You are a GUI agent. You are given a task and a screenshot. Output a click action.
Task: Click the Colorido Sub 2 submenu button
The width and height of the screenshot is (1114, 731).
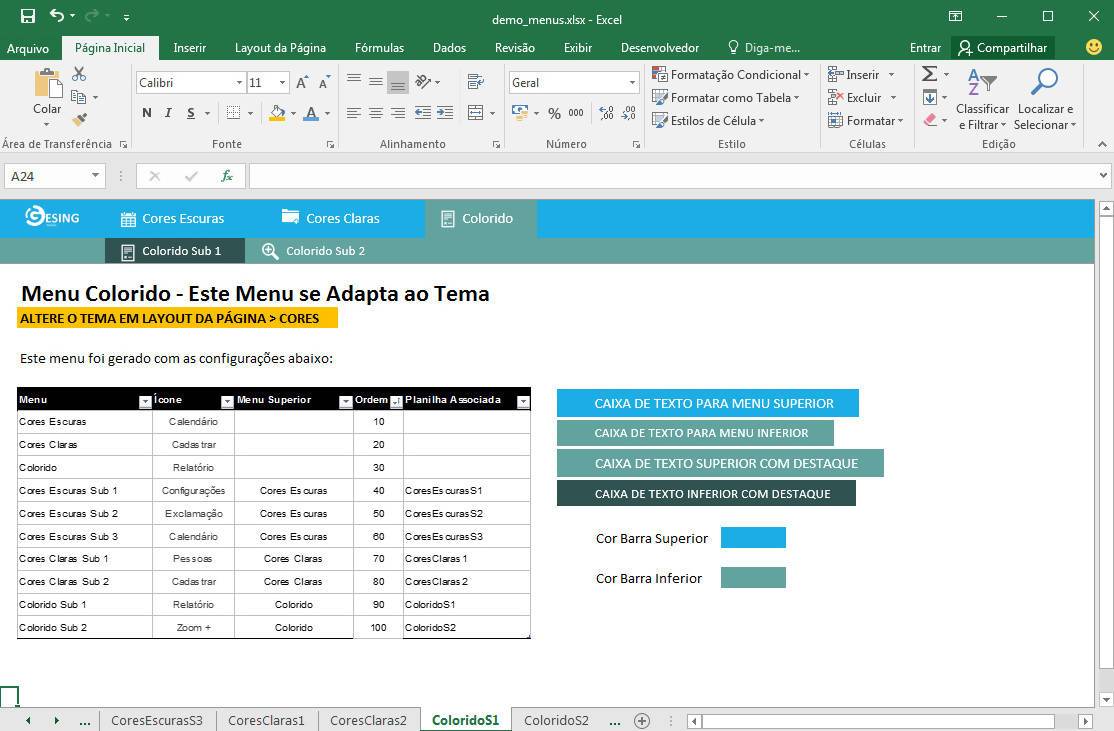click(314, 251)
